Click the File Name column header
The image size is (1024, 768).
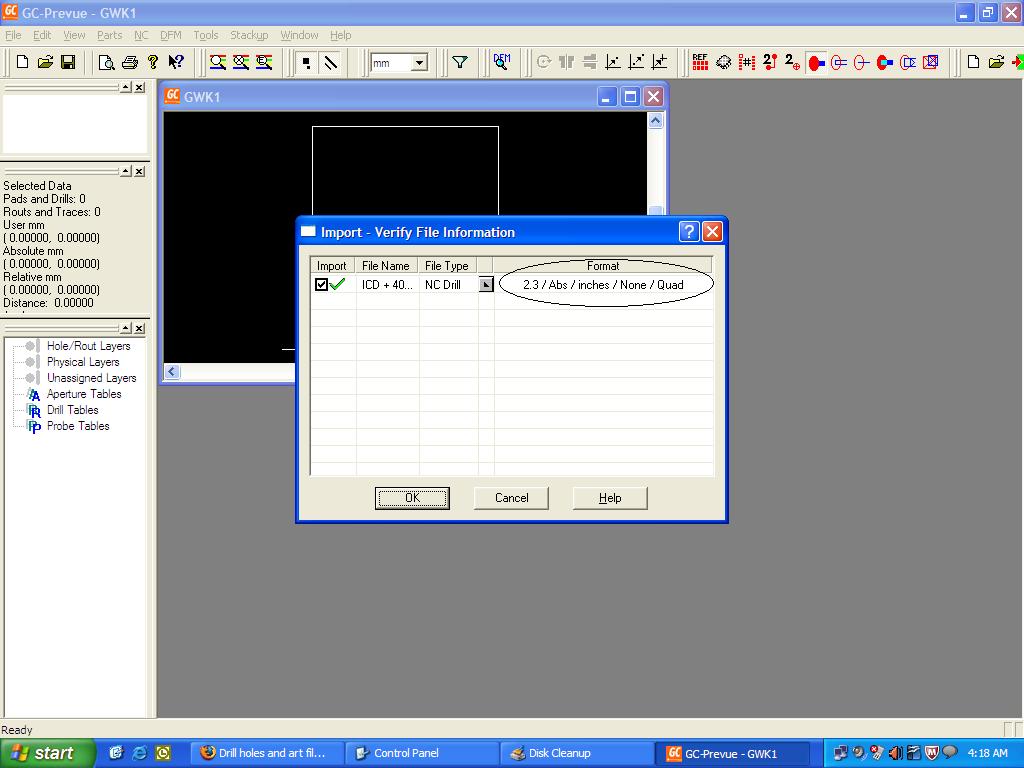coord(385,266)
